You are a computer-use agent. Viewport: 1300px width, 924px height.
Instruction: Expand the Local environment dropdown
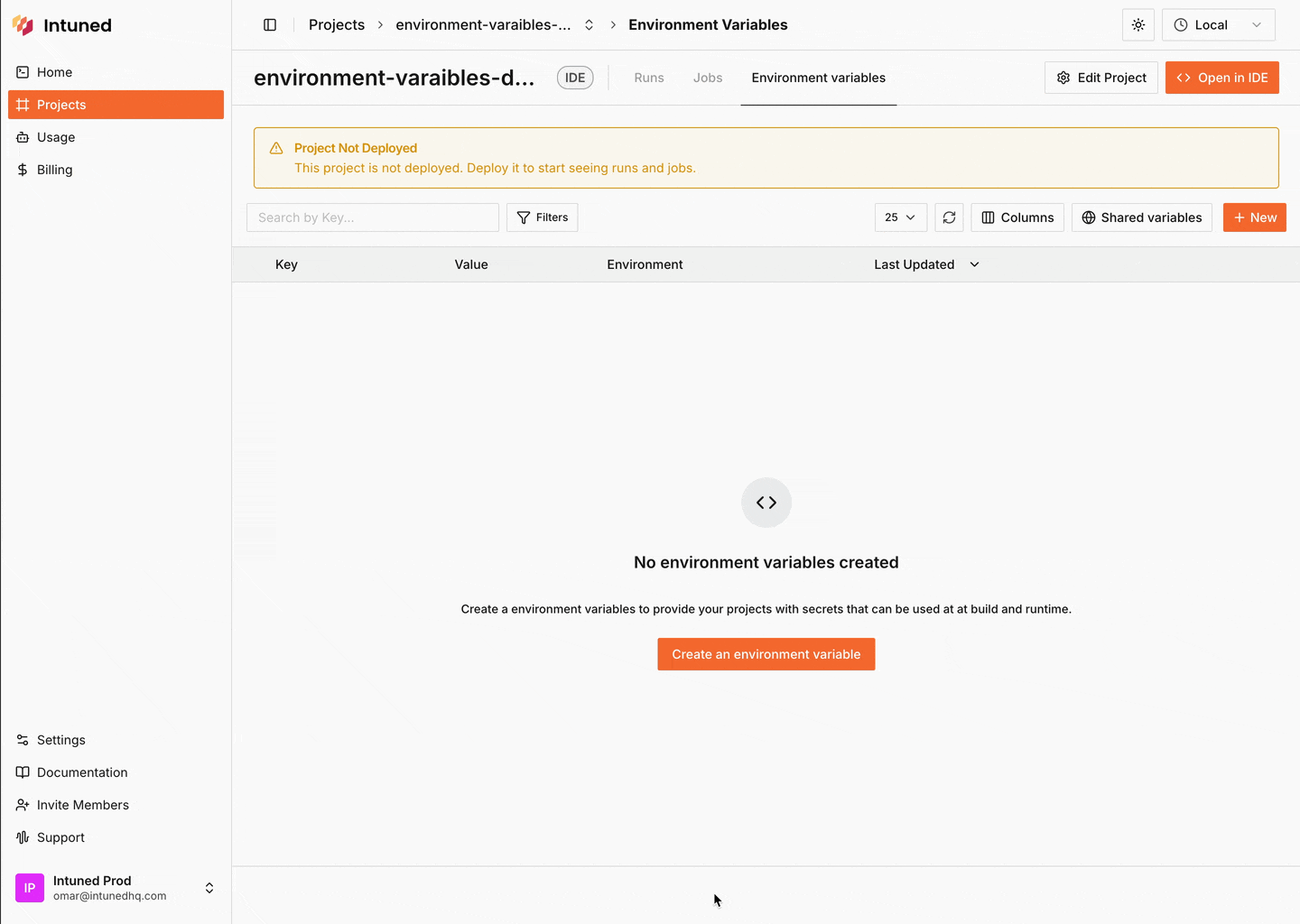[1219, 24]
